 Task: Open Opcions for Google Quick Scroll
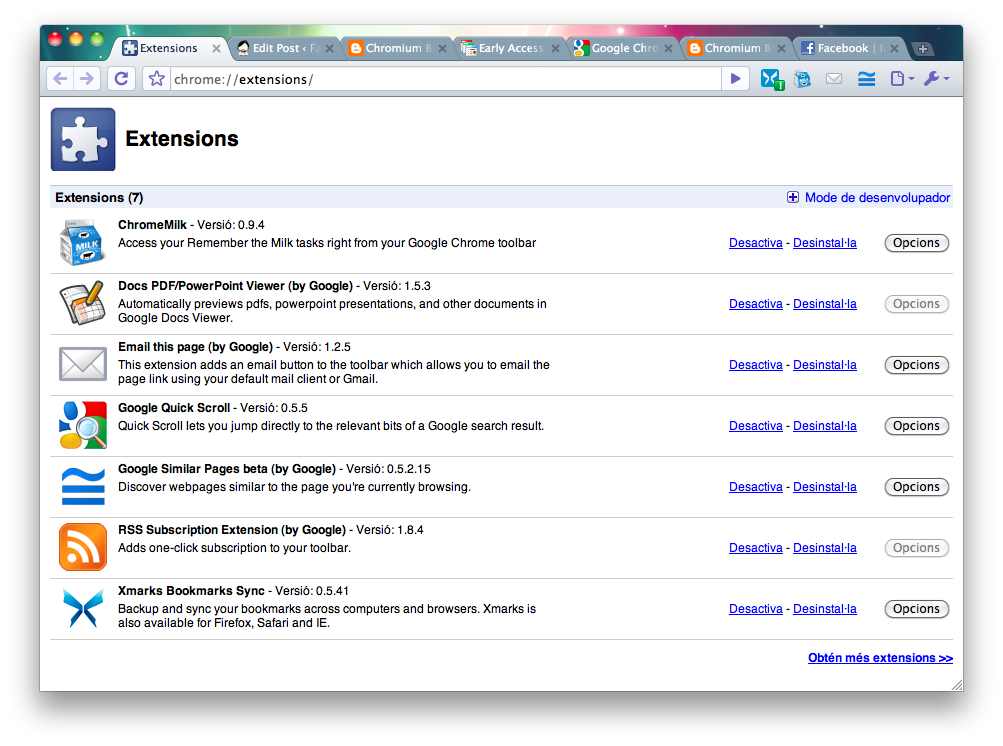pyautogui.click(x=916, y=425)
